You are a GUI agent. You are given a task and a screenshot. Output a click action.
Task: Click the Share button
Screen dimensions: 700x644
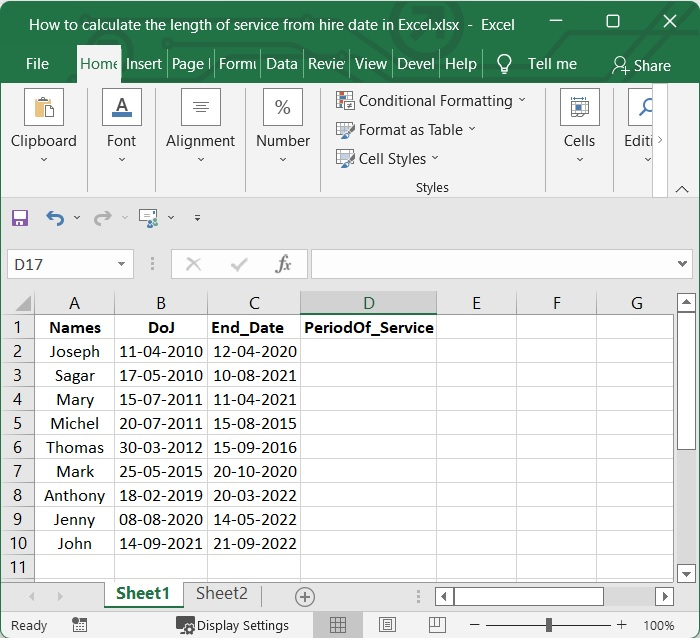click(641, 65)
